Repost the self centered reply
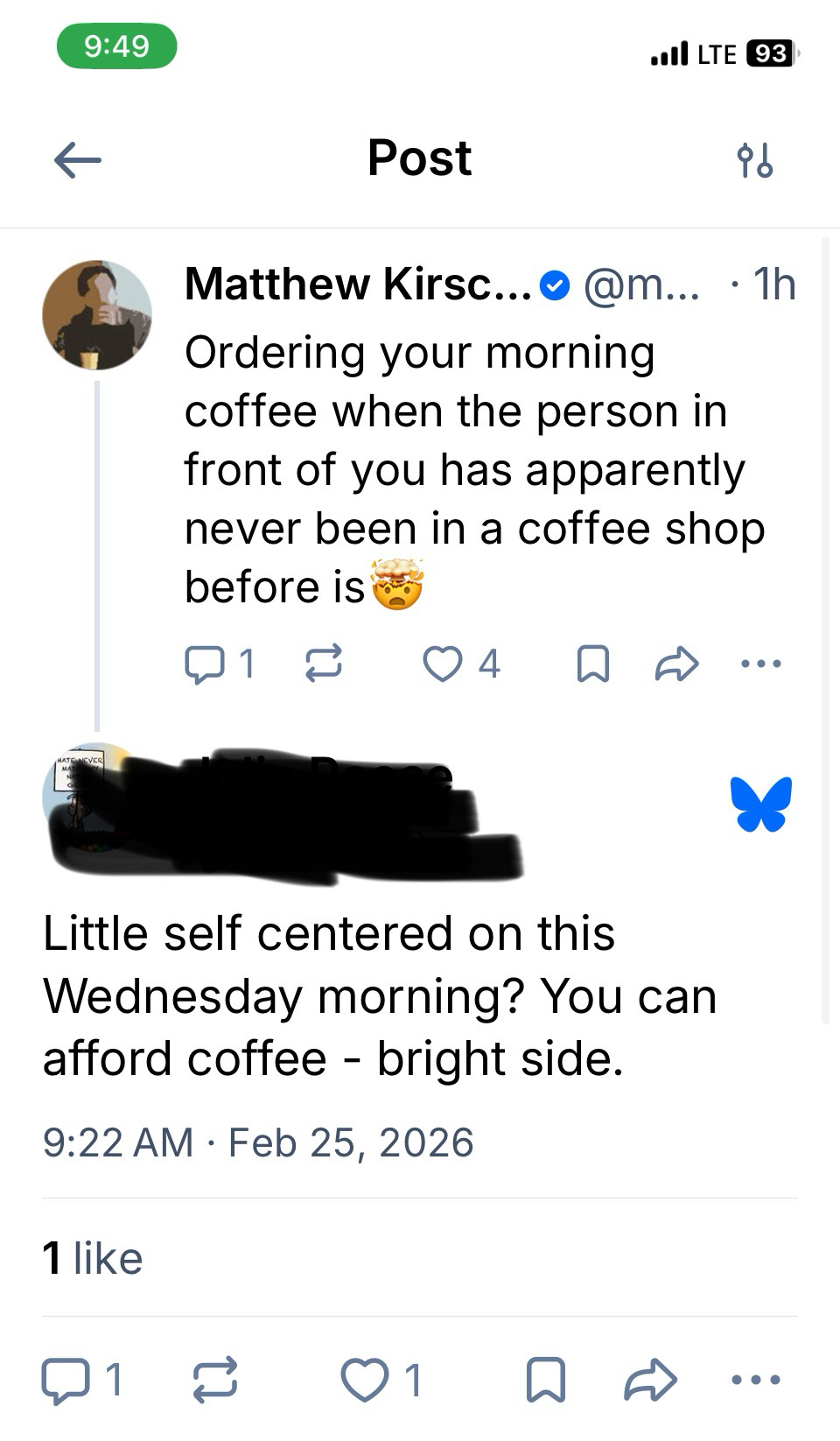Screen dimensions: 840x1441 click(x=214, y=1381)
